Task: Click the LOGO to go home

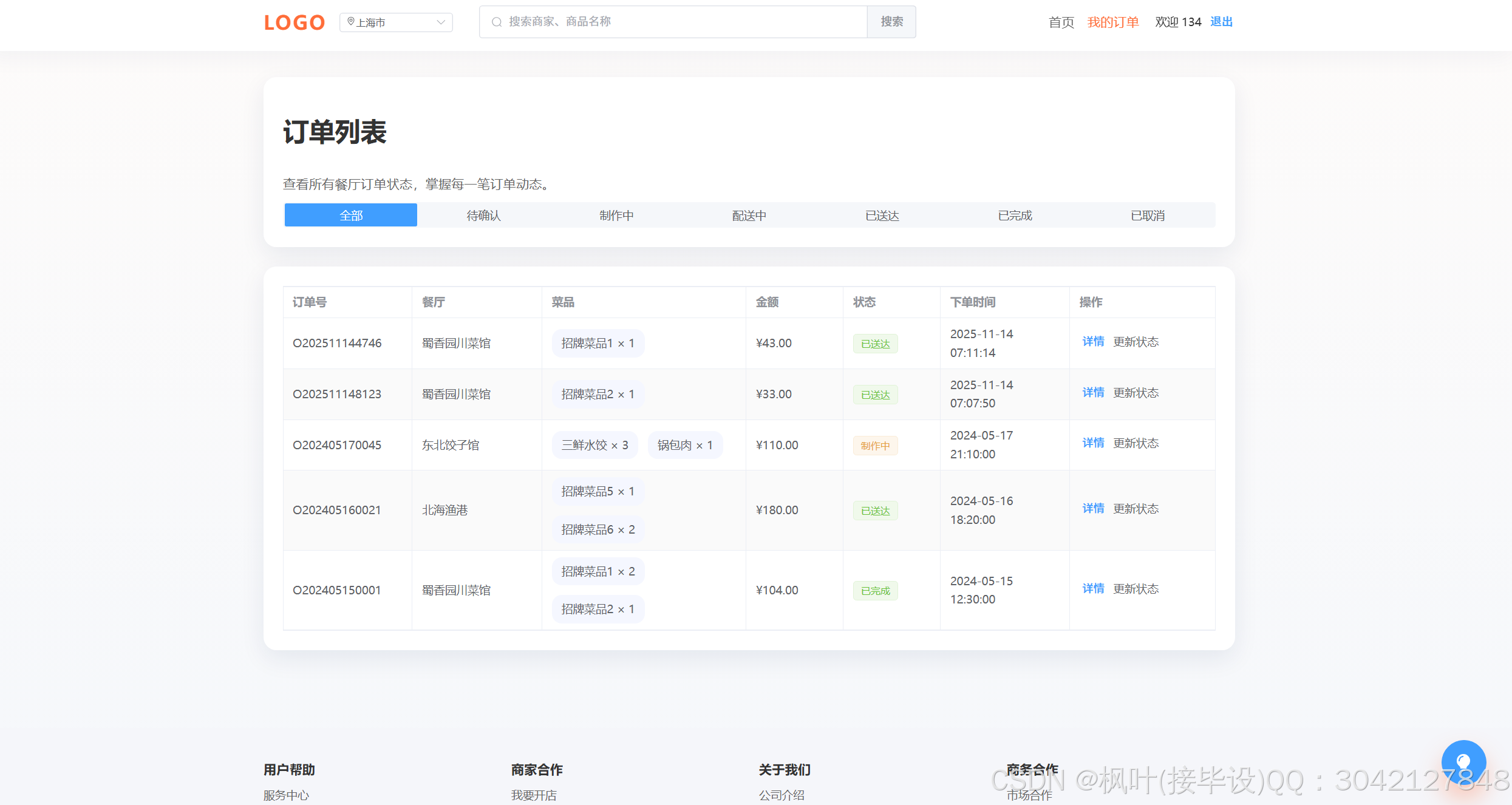Action: [x=294, y=22]
